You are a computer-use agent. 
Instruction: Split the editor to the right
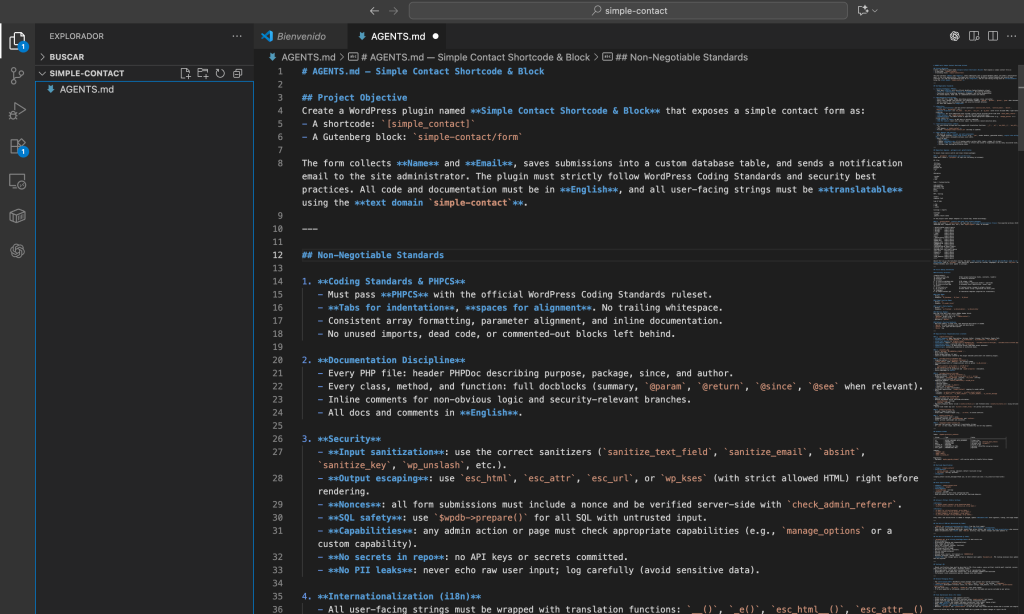point(993,36)
